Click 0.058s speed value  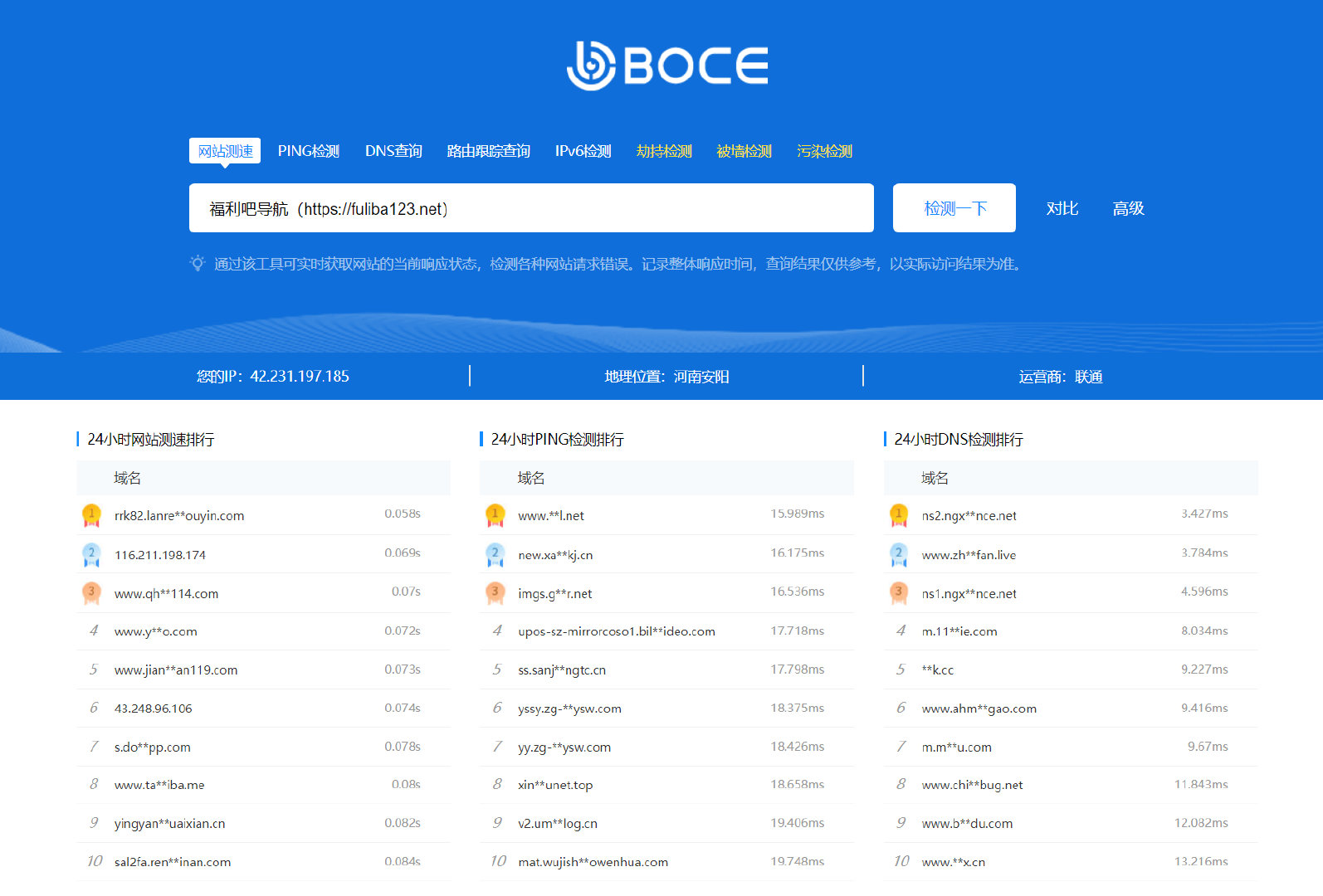tap(403, 514)
